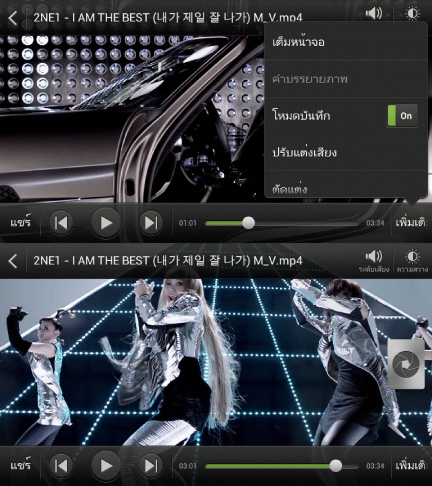Capture a frame with the camera shutter button
This screenshot has height=486, width=432.
coord(406,364)
